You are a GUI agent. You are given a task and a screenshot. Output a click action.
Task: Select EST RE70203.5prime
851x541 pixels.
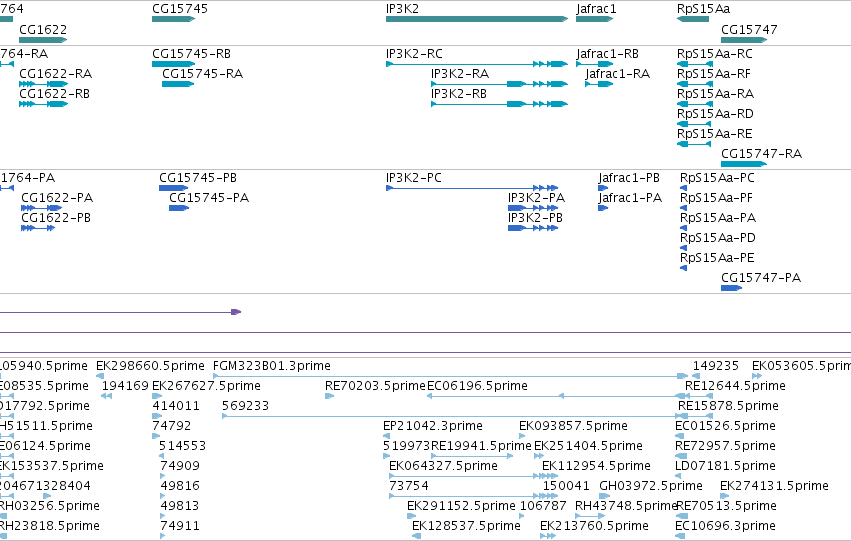tap(375, 386)
